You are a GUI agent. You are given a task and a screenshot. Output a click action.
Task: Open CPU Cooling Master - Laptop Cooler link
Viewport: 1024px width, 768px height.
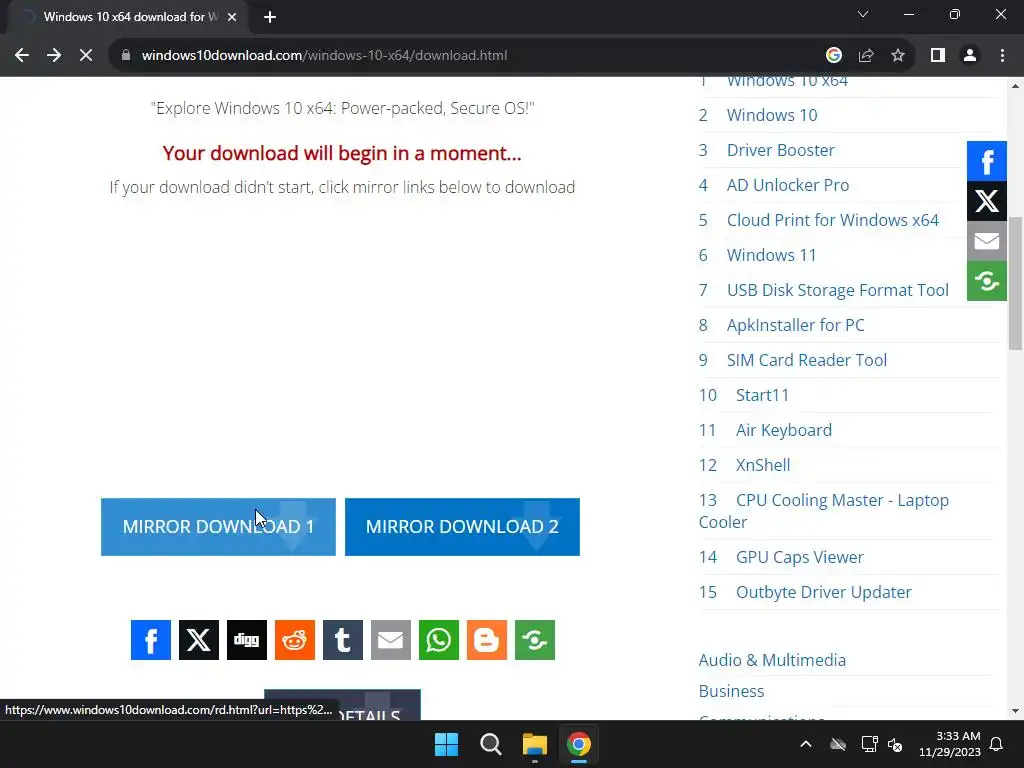(824, 511)
